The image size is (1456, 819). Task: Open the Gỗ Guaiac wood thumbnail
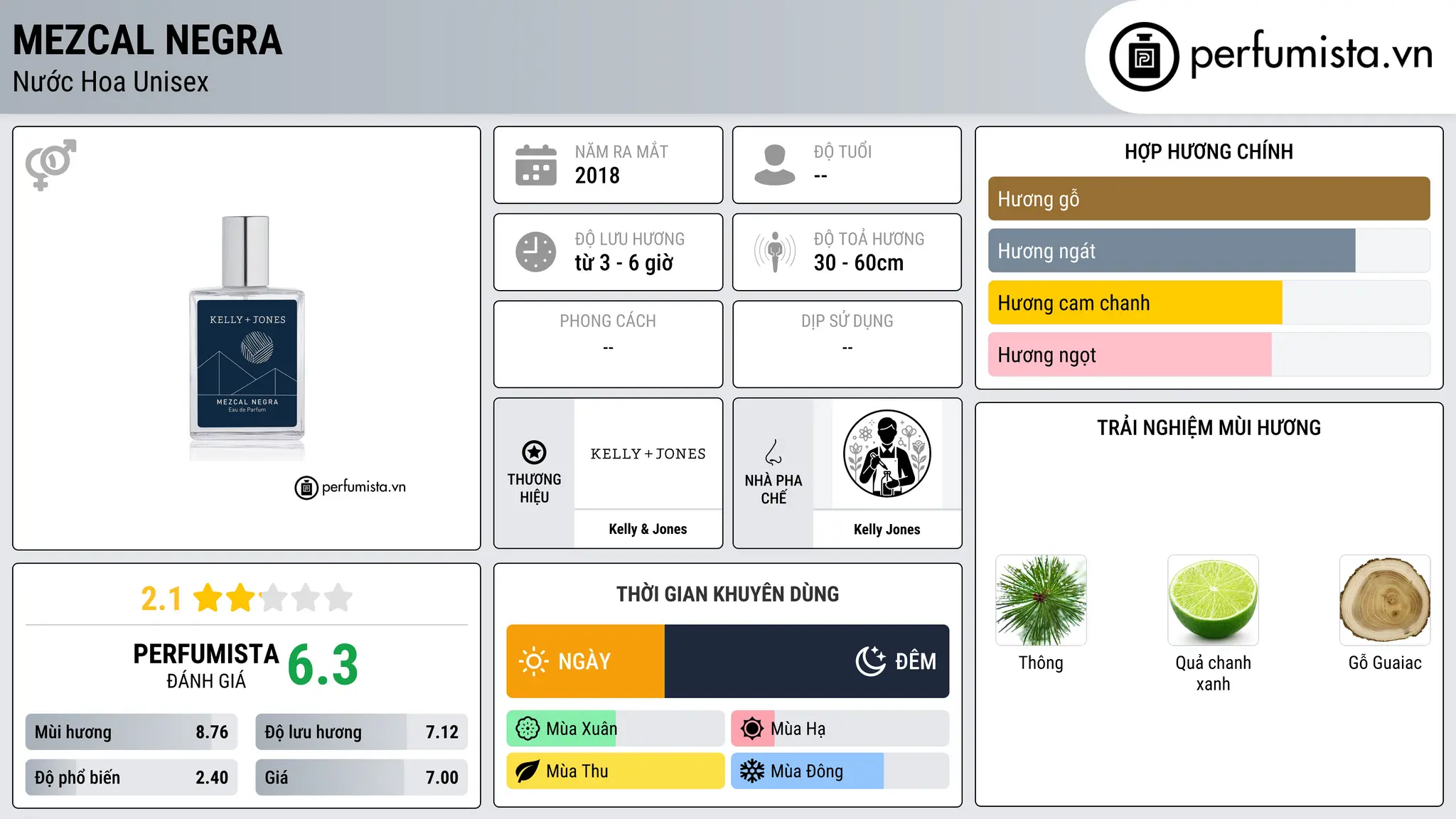coord(1385,600)
